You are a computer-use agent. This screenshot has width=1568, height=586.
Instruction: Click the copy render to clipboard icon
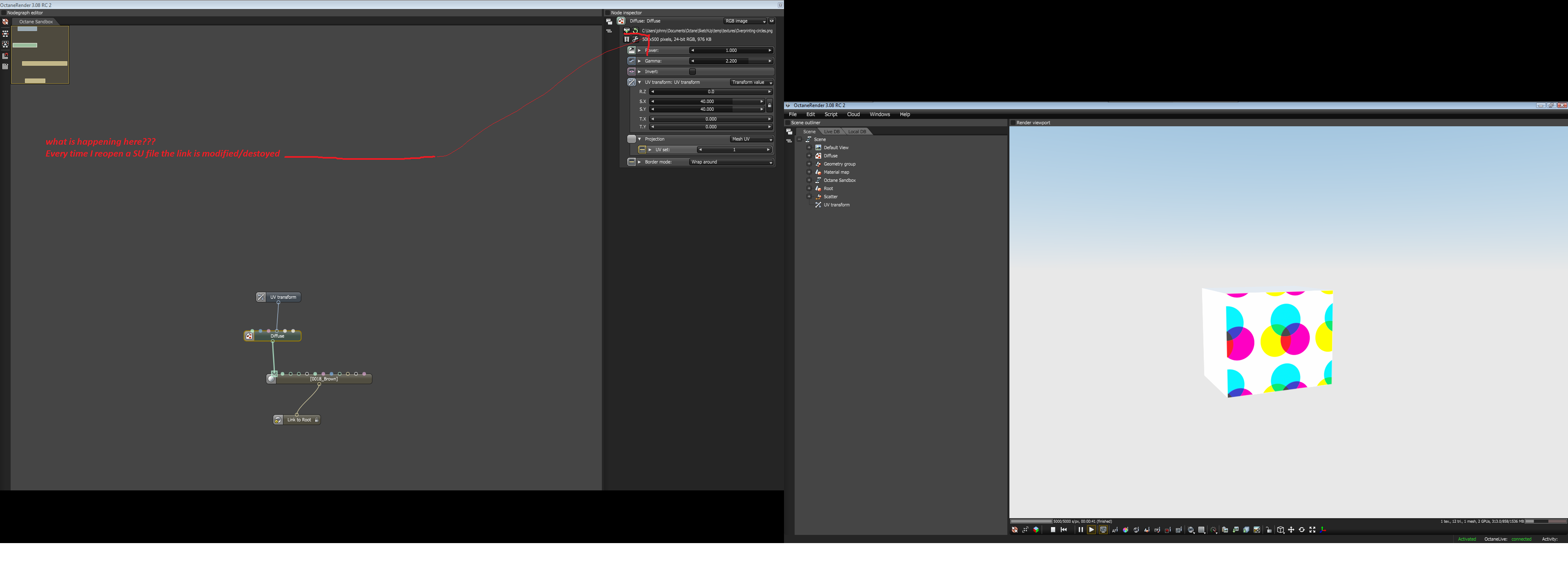pos(1225,530)
